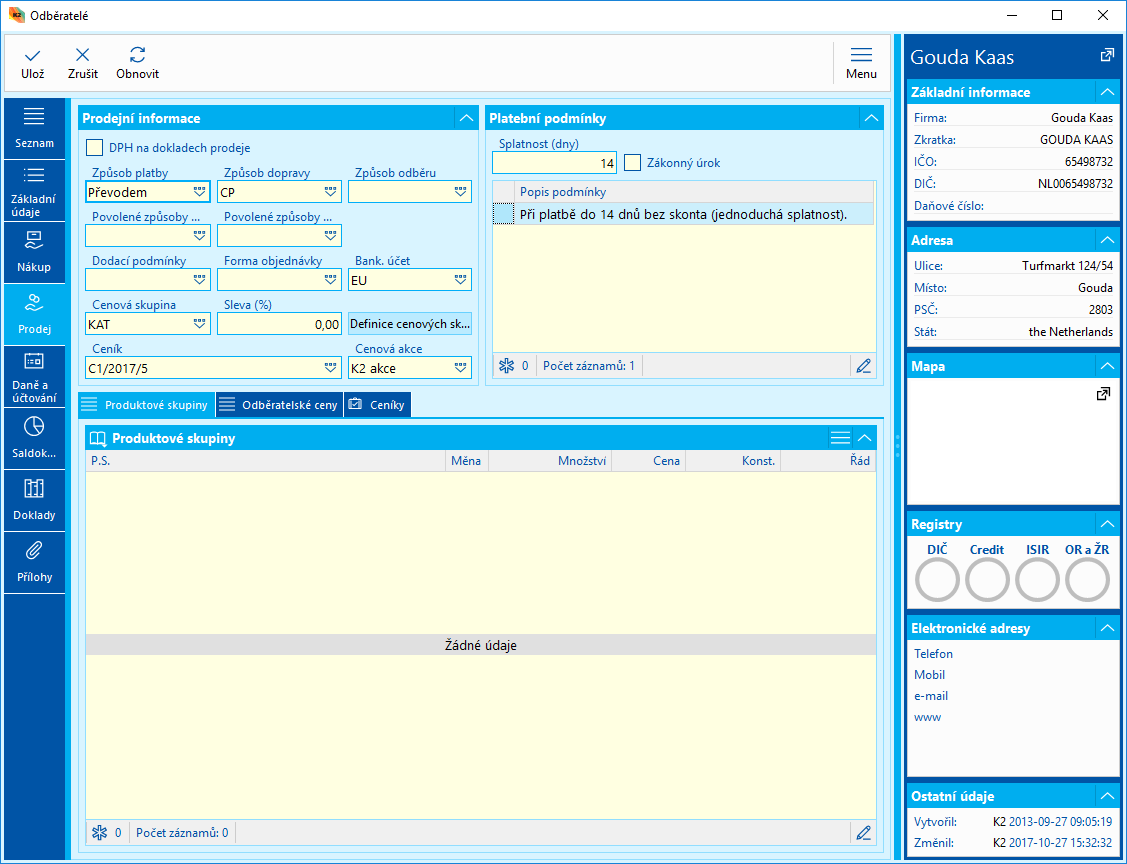Open the Seznam sidebar section
This screenshot has height=864, width=1127.
tap(34, 129)
